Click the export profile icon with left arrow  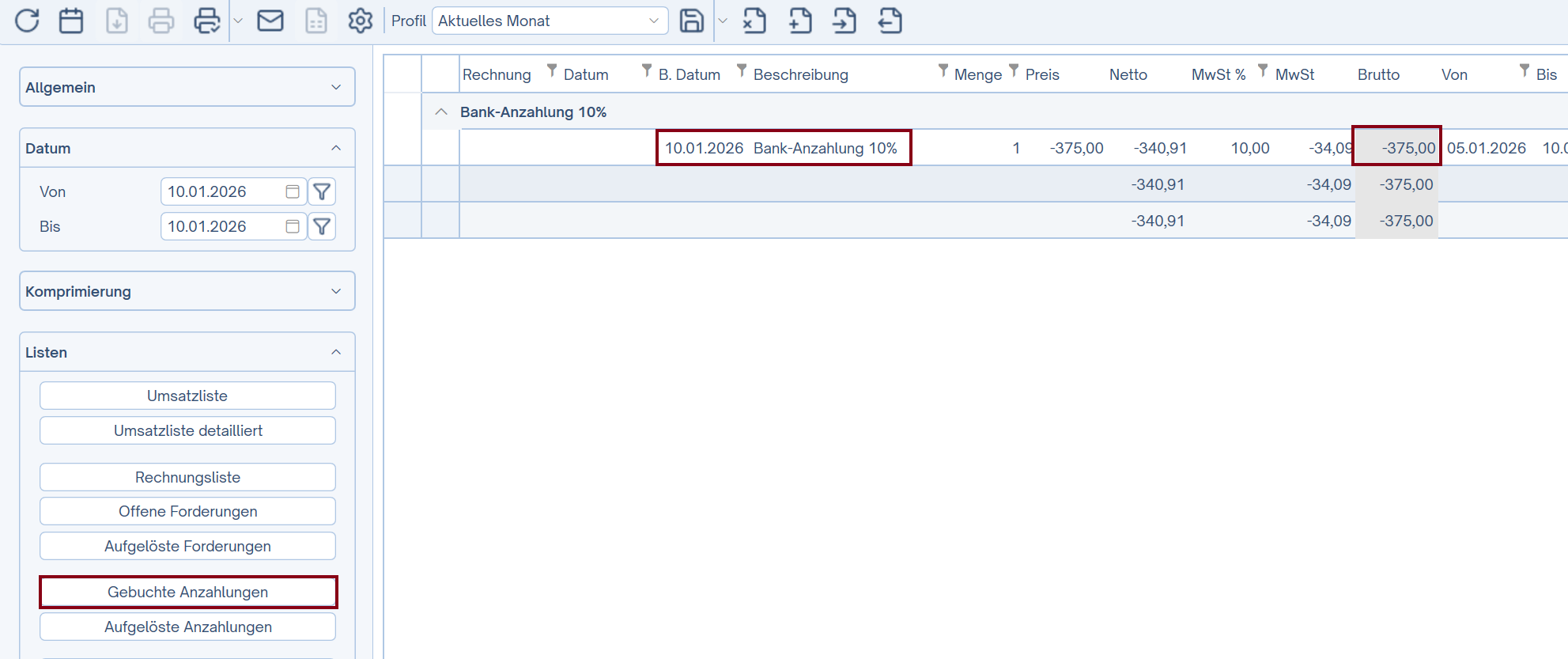click(x=890, y=21)
